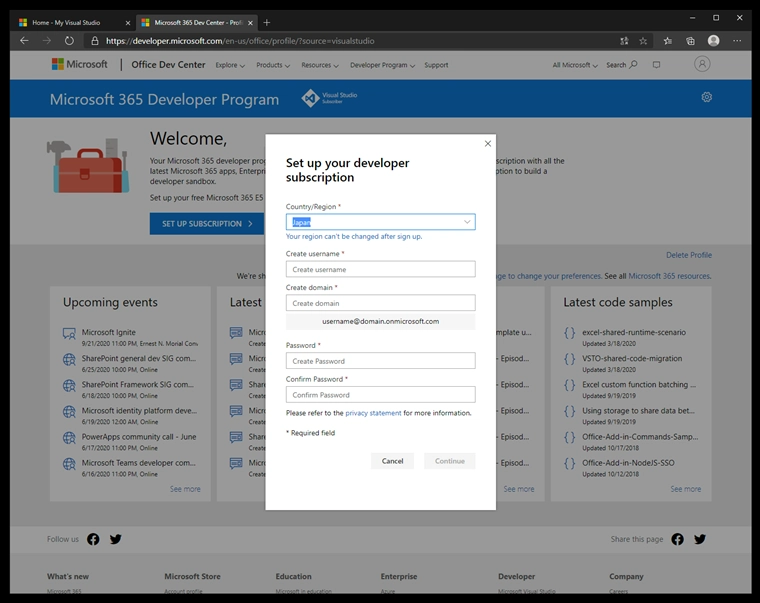Screen dimensions: 760x603
Task: Switch to Home - My Visual Studio tab
Action: pos(68,22)
